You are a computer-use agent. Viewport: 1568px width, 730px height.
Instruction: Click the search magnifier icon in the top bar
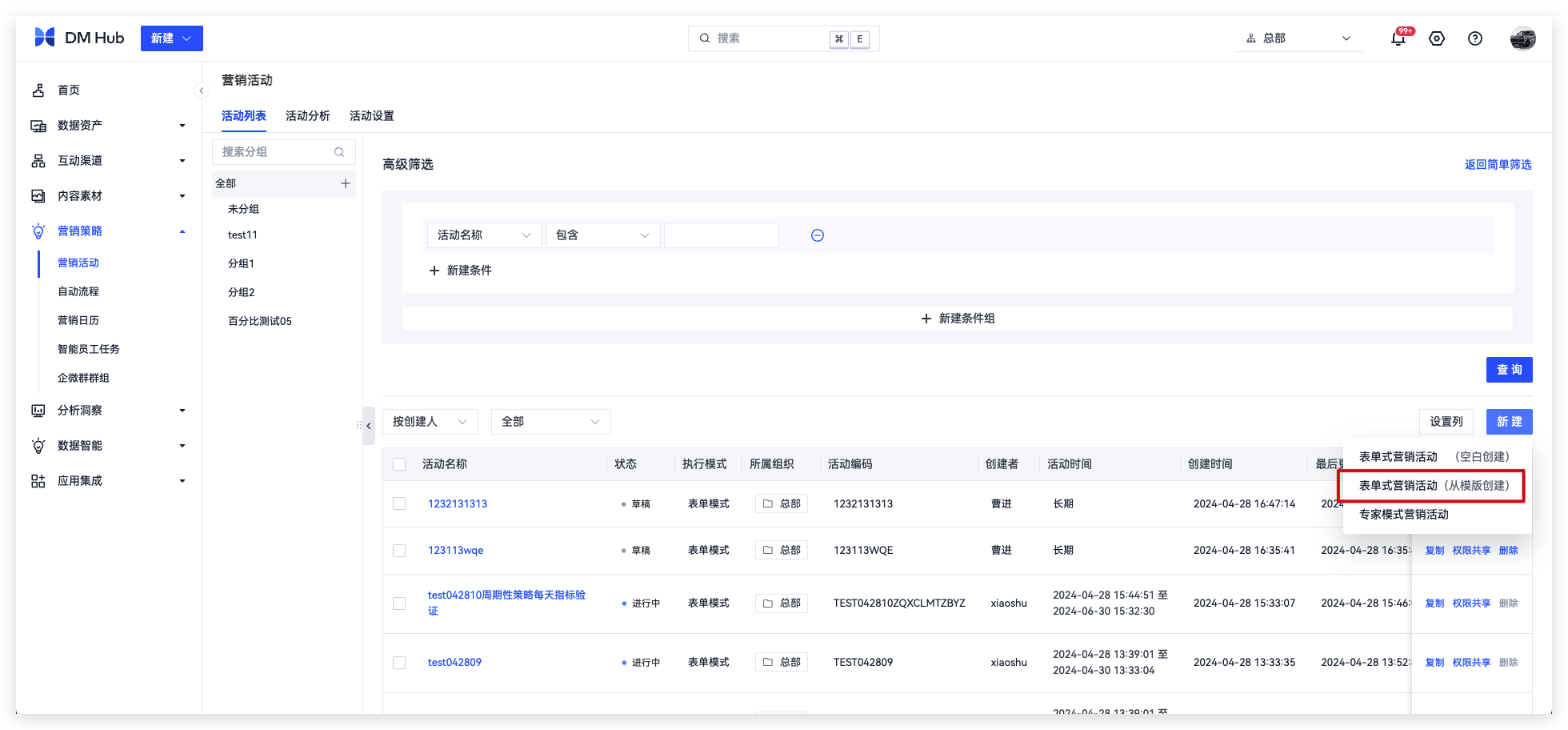705,38
